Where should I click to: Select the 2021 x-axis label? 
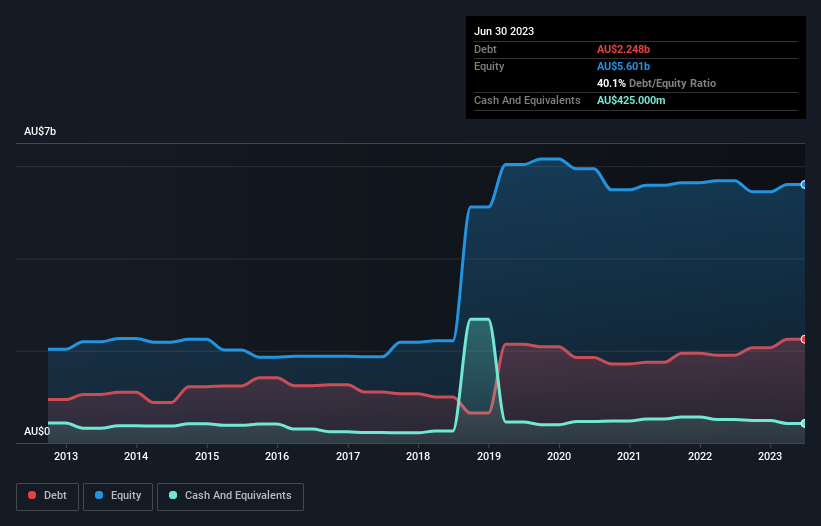pyautogui.click(x=629, y=456)
